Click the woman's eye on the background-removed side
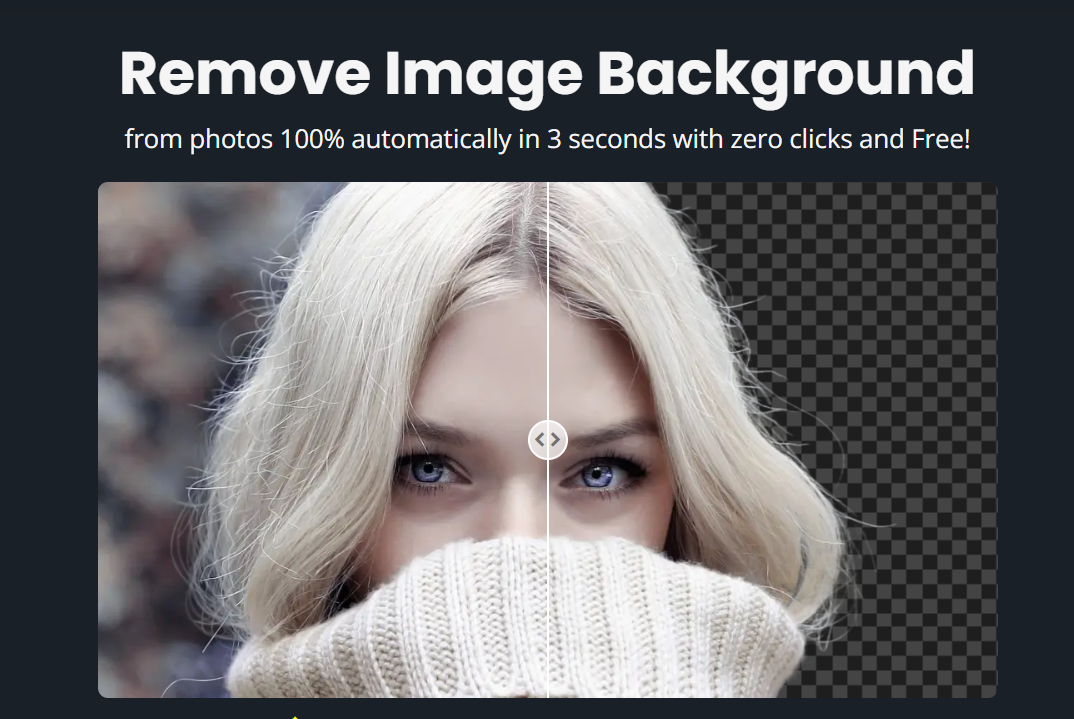This screenshot has height=719, width=1074. 600,475
